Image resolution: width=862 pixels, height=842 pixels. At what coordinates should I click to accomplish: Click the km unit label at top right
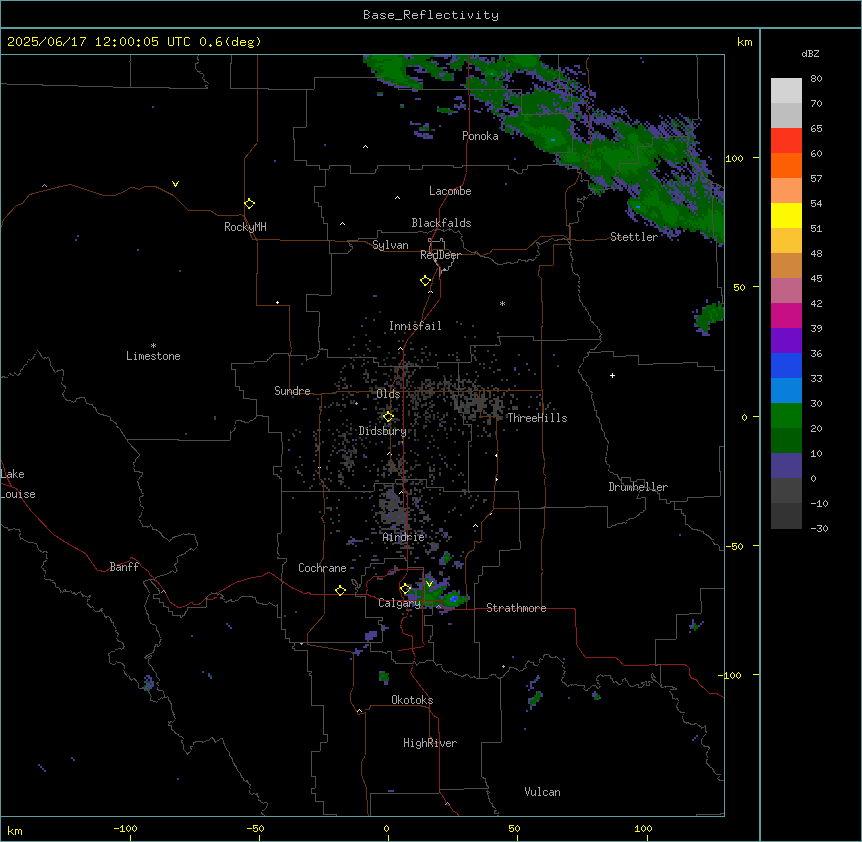coord(744,42)
